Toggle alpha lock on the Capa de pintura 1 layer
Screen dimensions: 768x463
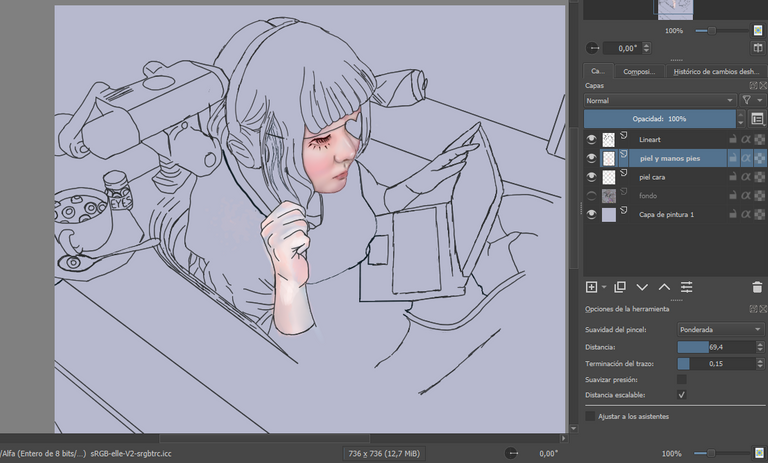click(x=759, y=214)
